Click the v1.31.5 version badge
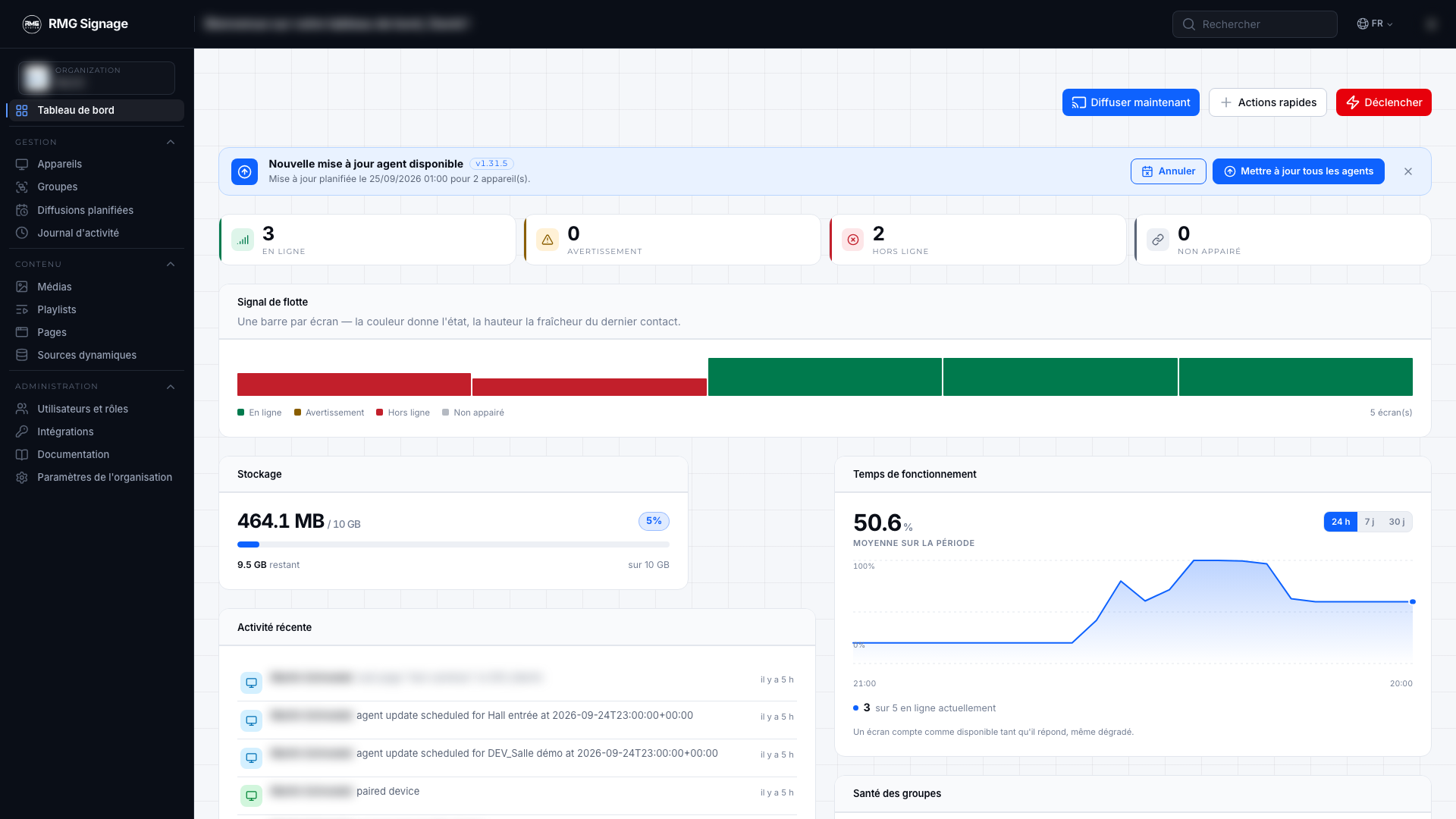Viewport: 1456px width, 819px height. pos(491,164)
